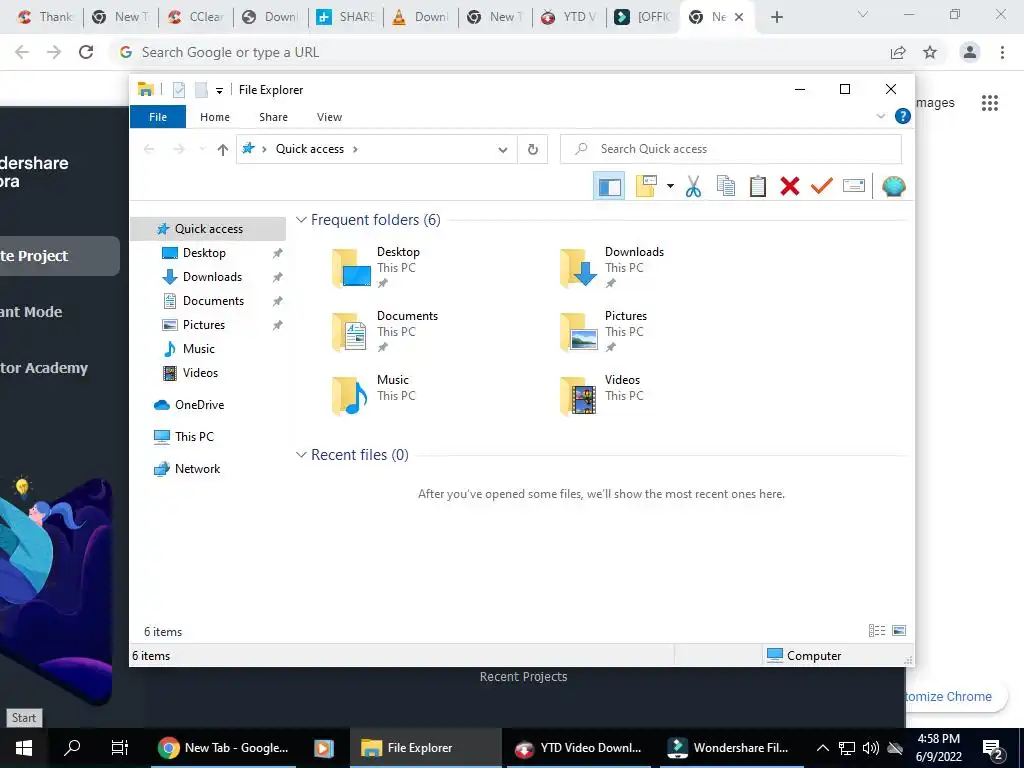Click the red X Delete icon
1024x768 pixels.
(790, 186)
